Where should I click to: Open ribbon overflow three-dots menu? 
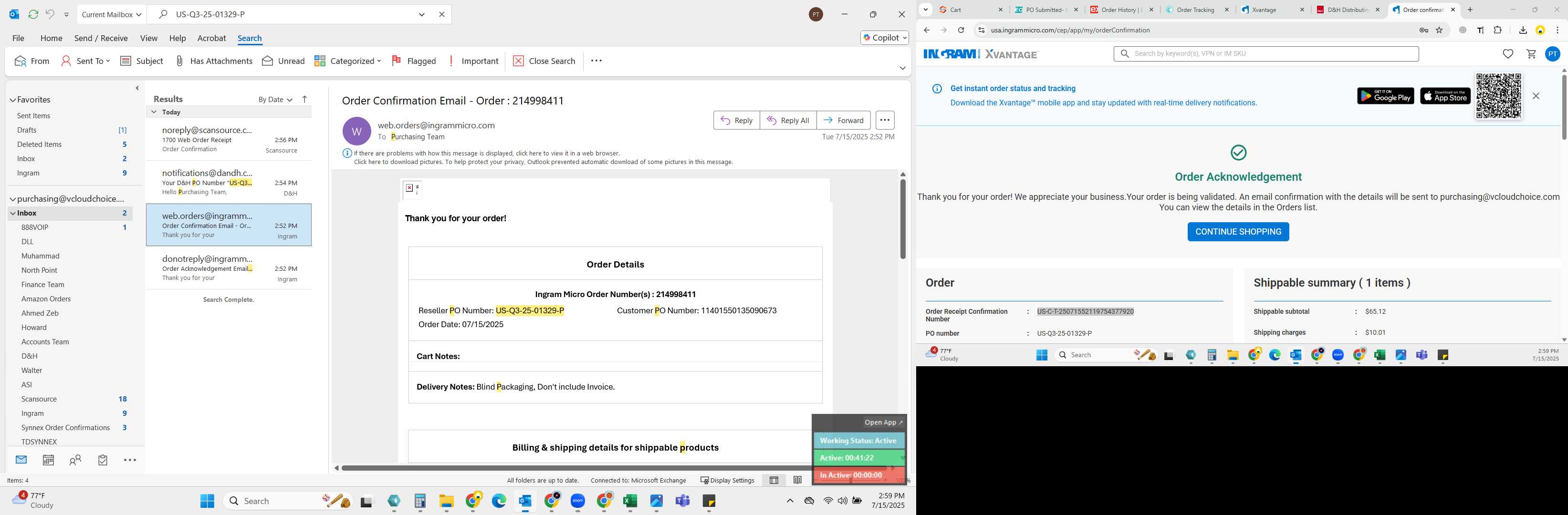(596, 61)
